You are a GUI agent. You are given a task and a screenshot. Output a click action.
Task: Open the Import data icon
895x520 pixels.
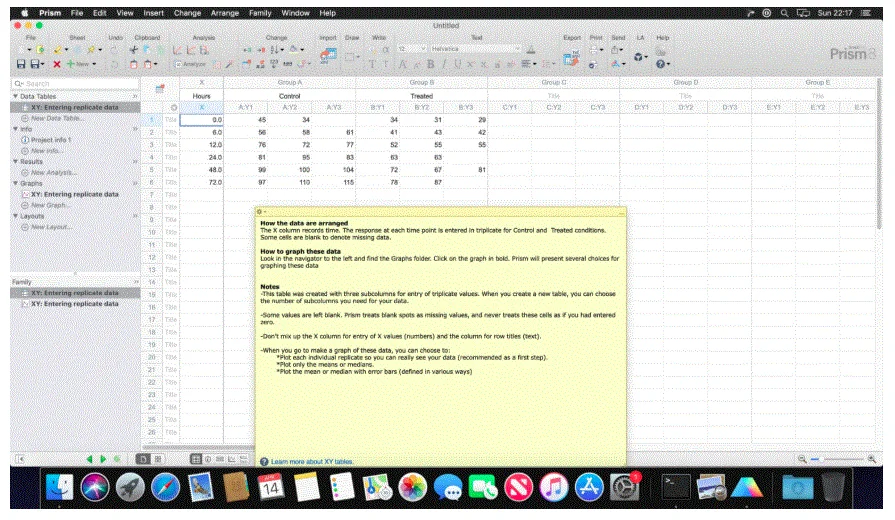pyautogui.click(x=328, y=55)
